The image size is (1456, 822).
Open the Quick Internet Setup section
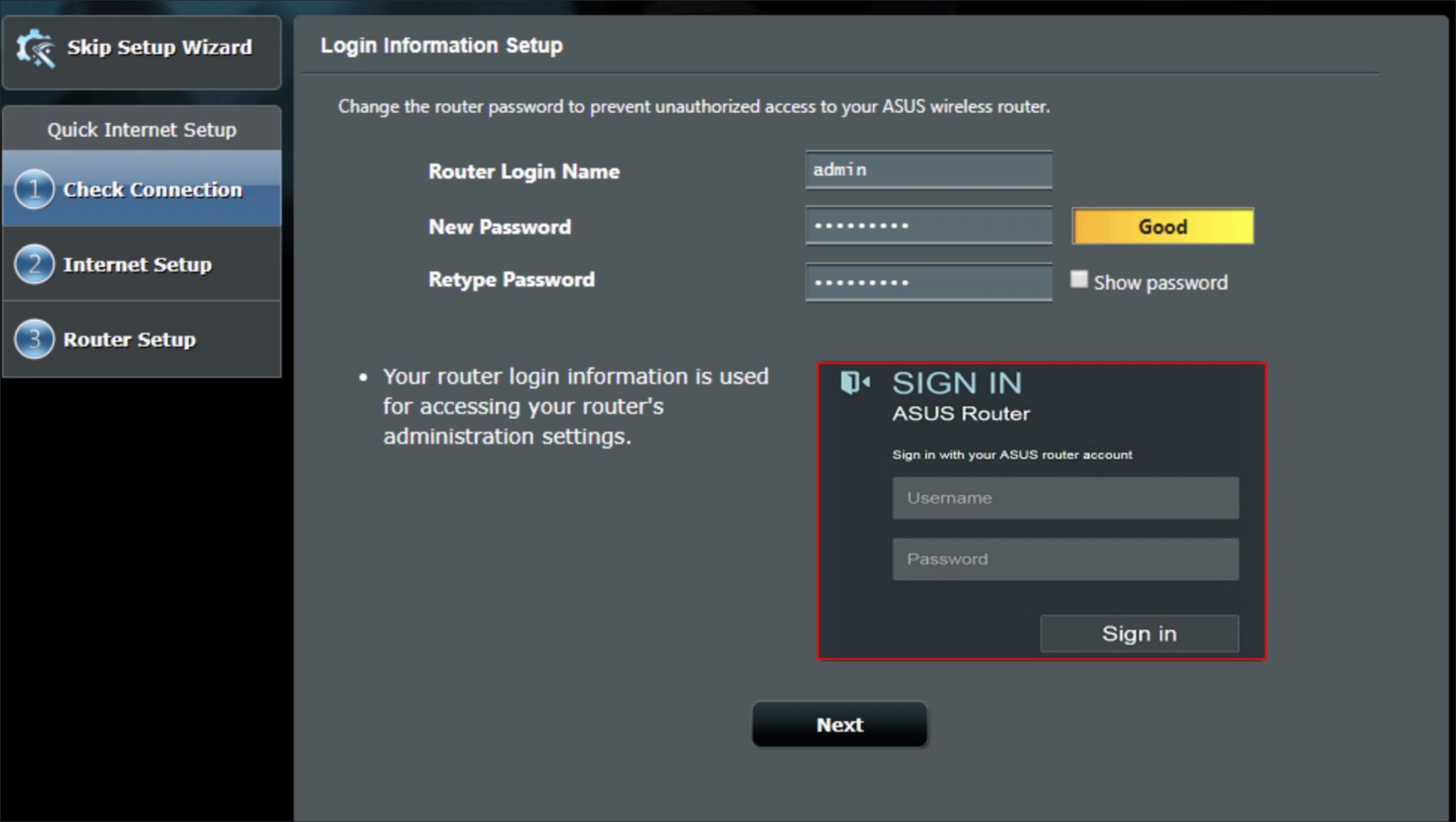141,129
